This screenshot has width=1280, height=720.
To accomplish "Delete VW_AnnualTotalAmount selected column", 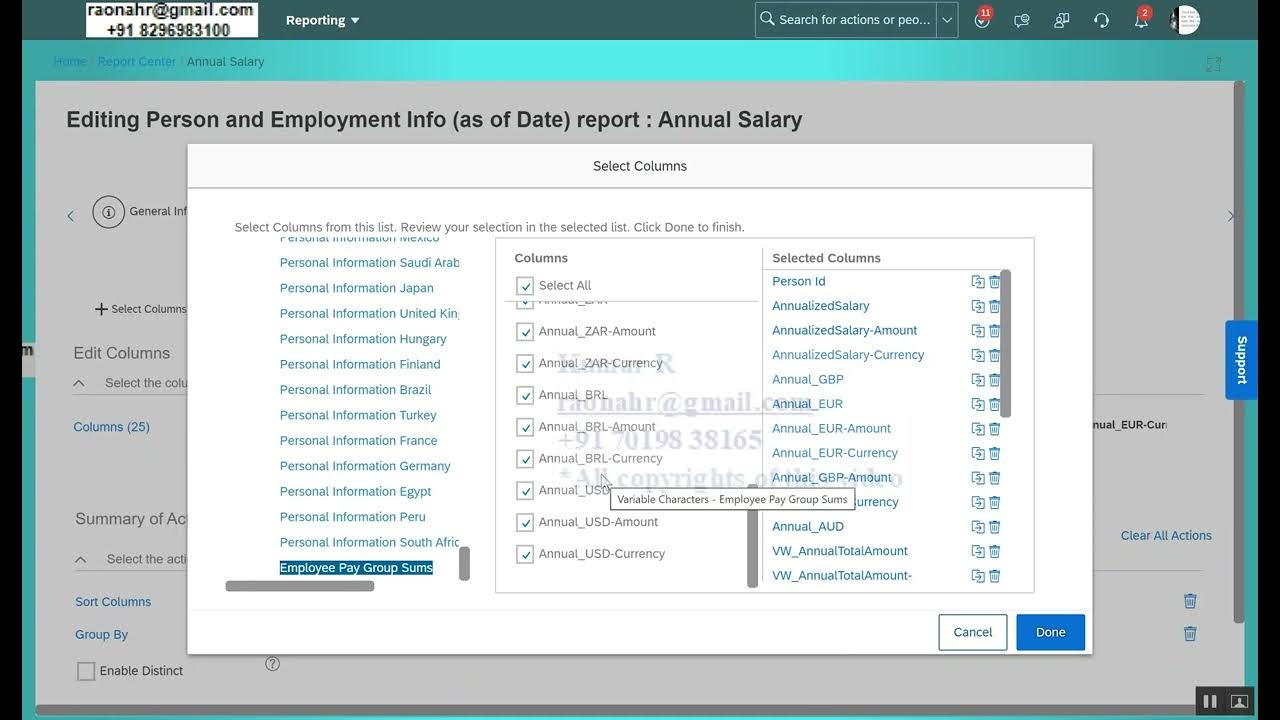I will tap(995, 551).
